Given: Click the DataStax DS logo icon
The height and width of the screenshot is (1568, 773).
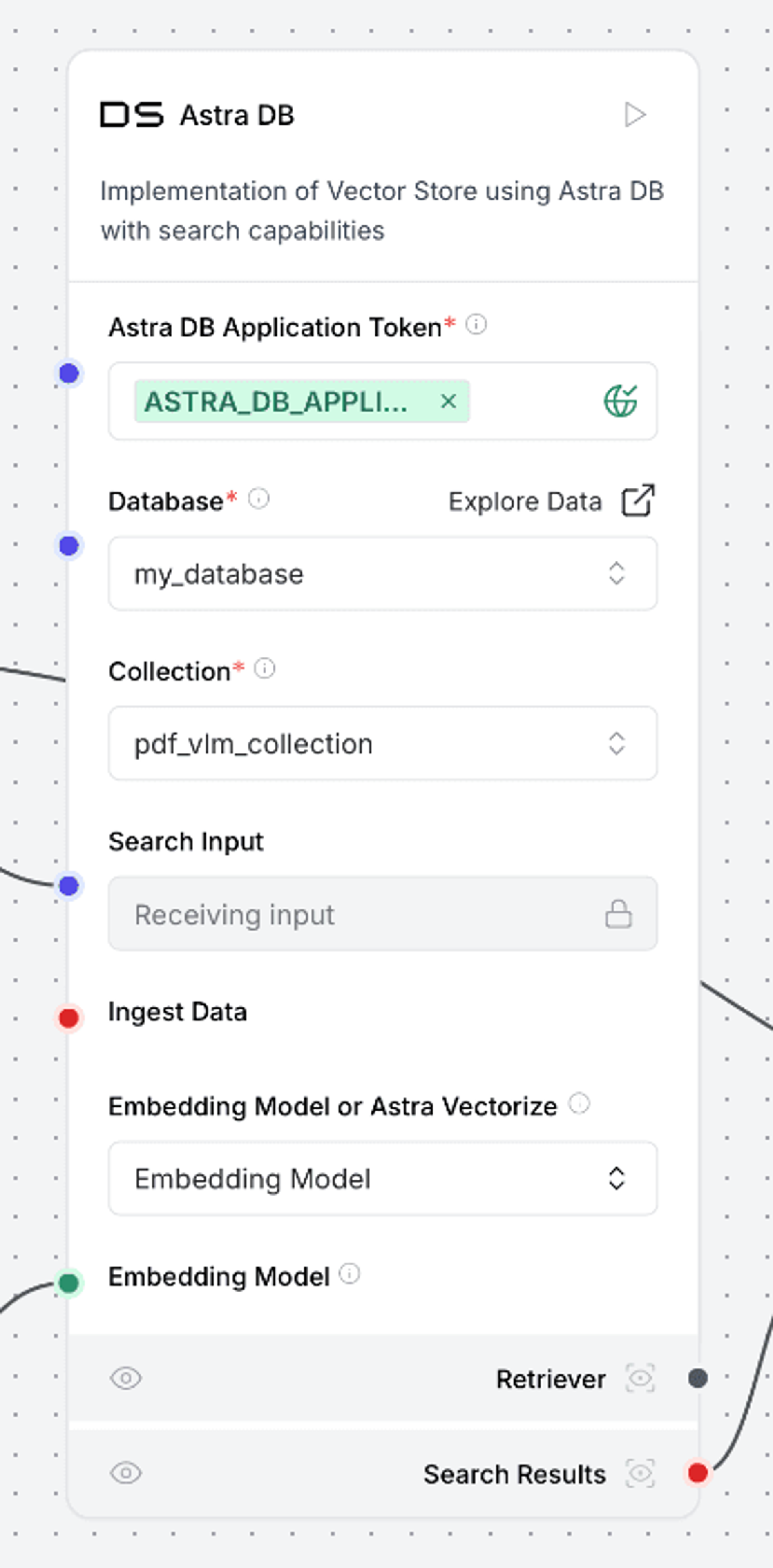Looking at the screenshot, I should tap(132, 114).
